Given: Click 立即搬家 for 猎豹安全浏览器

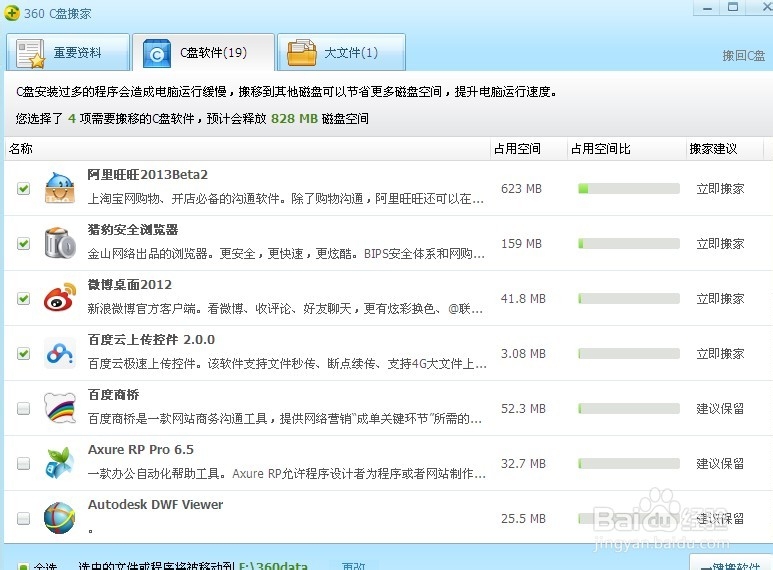Looking at the screenshot, I should 720,244.
